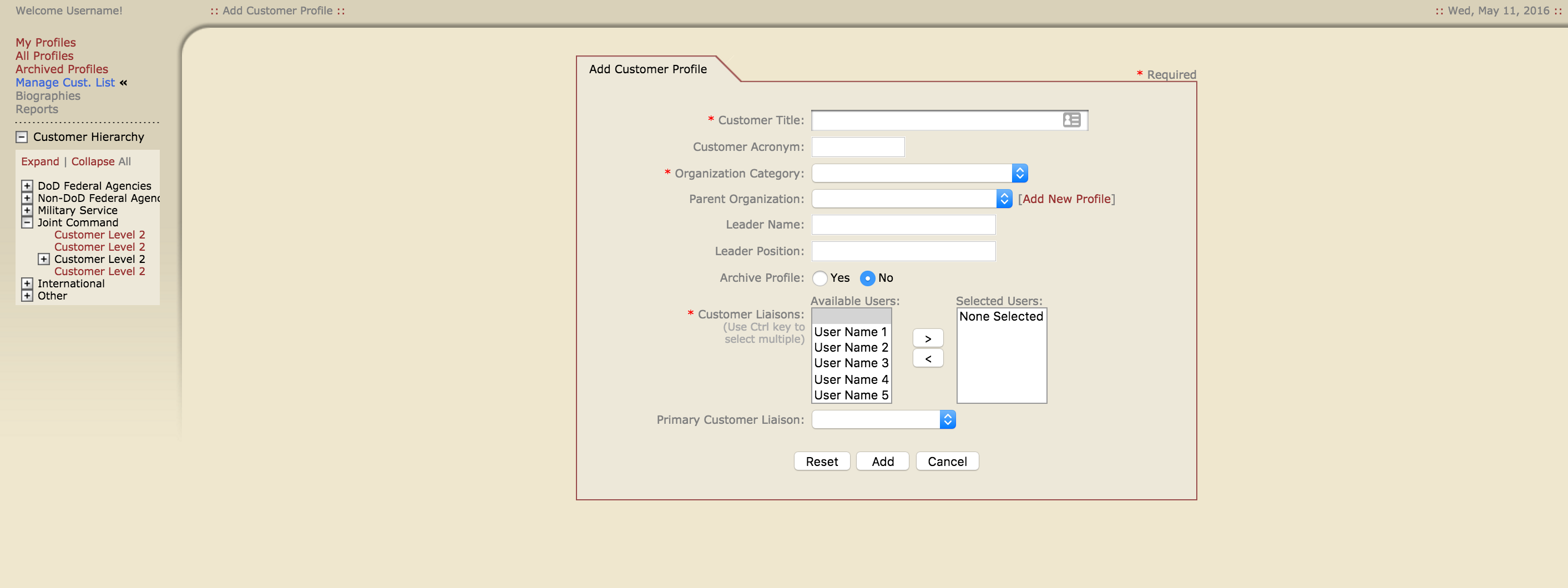Open the Primary Customer Liaison dropdown
This screenshot has width=1568, height=588.
tap(948, 419)
